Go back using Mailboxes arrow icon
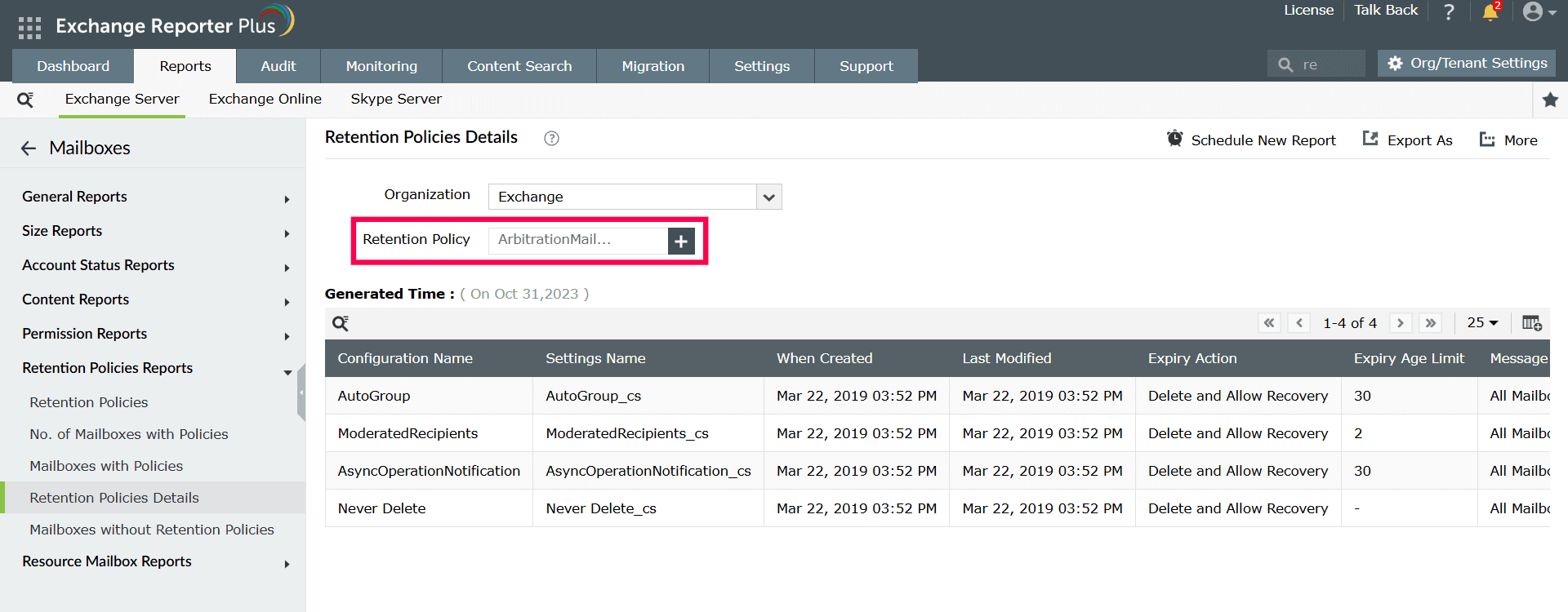The width and height of the screenshot is (1568, 612). point(29,149)
